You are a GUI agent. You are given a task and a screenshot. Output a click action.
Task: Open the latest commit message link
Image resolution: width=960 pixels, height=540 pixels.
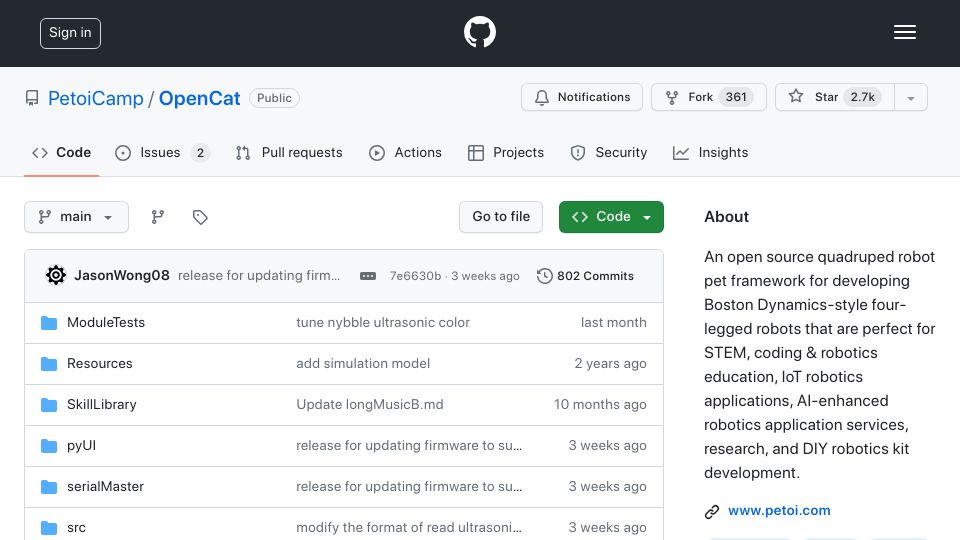259,276
